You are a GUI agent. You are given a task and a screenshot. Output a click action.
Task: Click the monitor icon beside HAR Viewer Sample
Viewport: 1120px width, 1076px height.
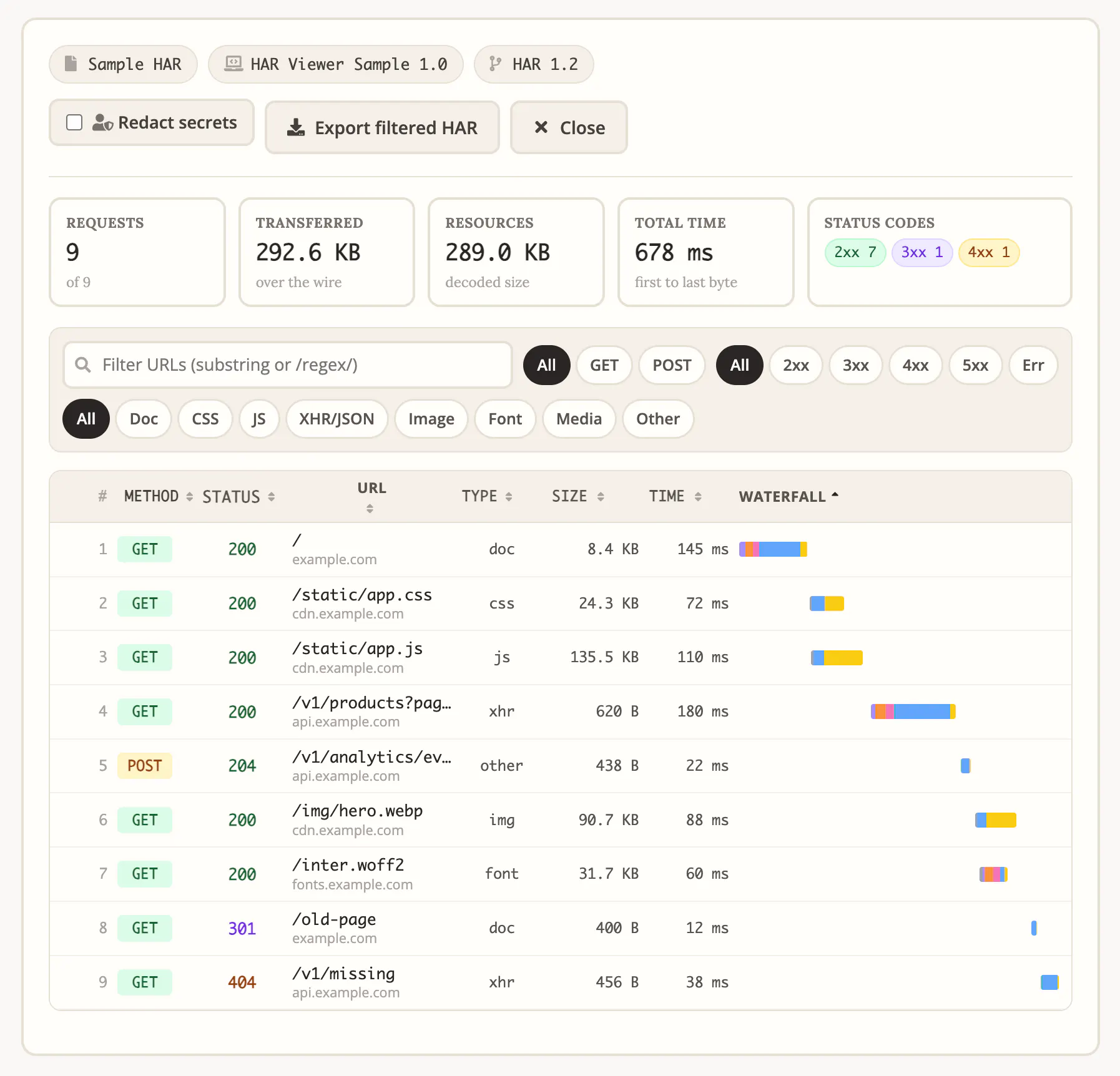[x=233, y=64]
